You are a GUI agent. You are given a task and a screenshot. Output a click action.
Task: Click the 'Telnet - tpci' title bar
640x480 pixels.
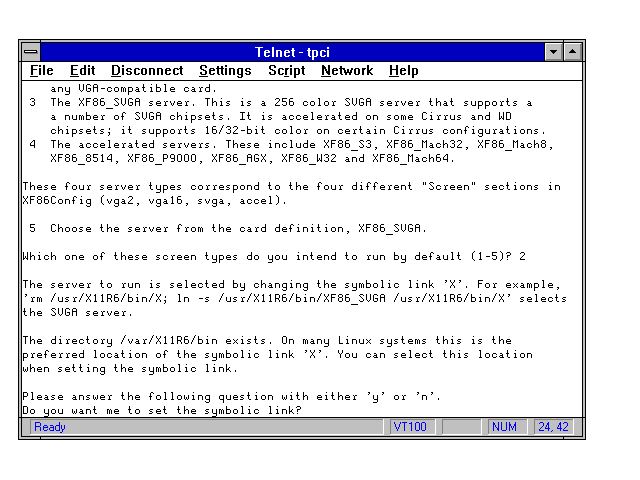coord(292,51)
